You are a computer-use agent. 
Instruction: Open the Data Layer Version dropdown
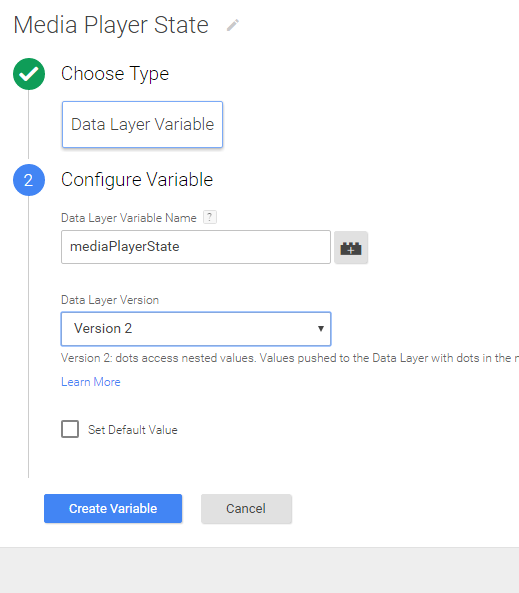(196, 329)
